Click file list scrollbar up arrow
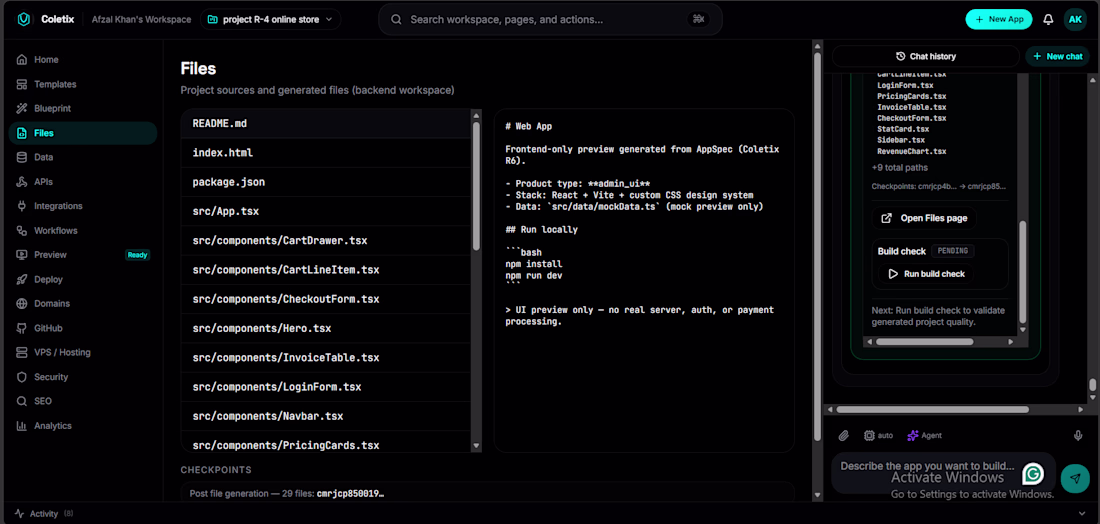The width and height of the screenshot is (1100, 524). pyautogui.click(x=476, y=115)
